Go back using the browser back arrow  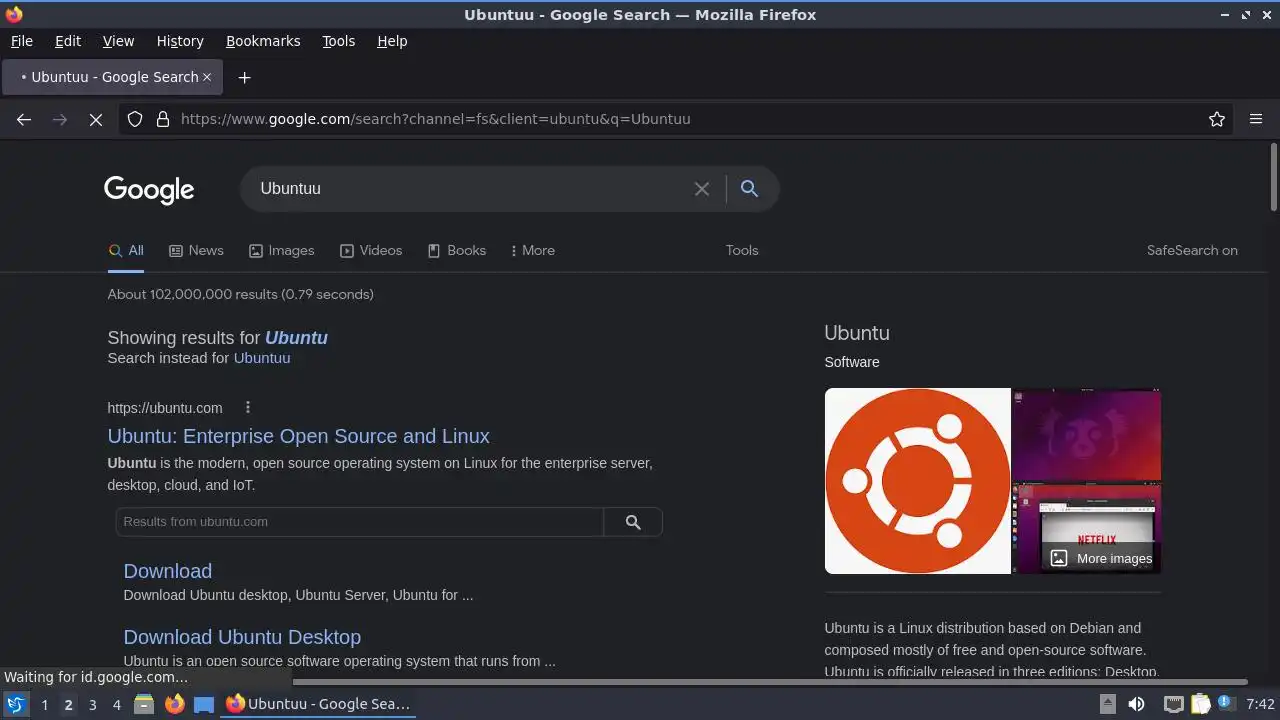(x=24, y=119)
